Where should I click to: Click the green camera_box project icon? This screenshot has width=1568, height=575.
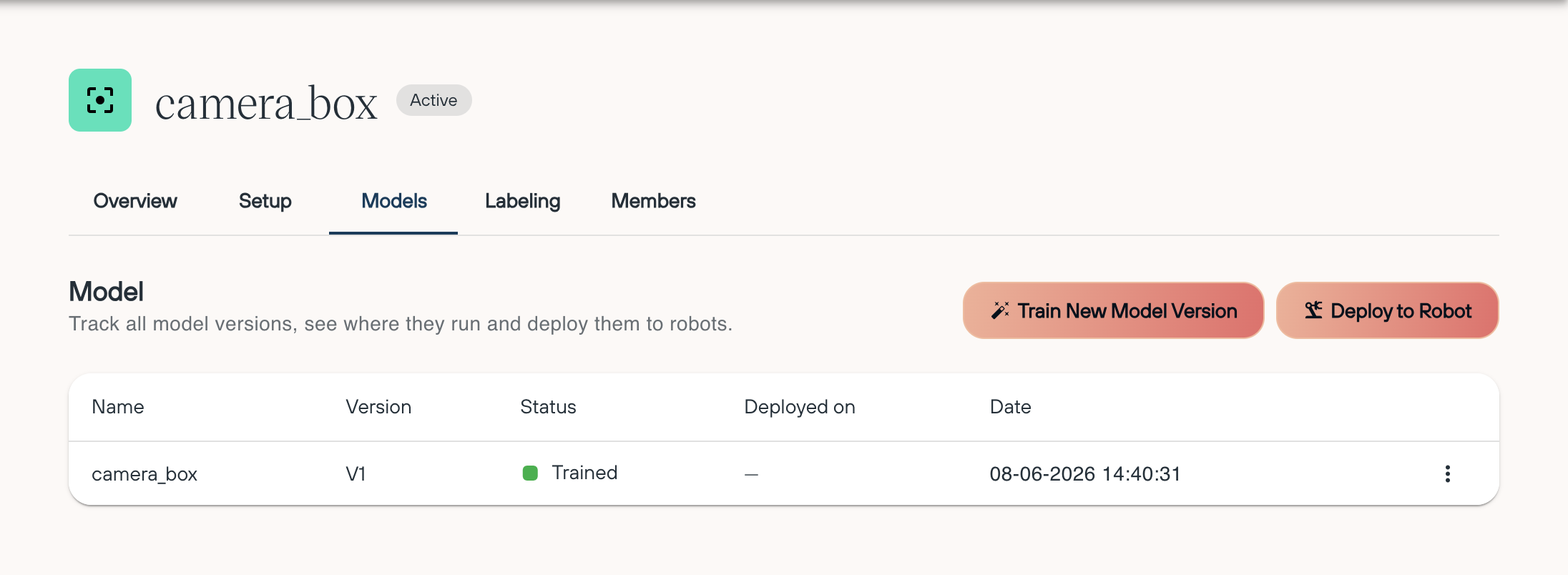(100, 100)
